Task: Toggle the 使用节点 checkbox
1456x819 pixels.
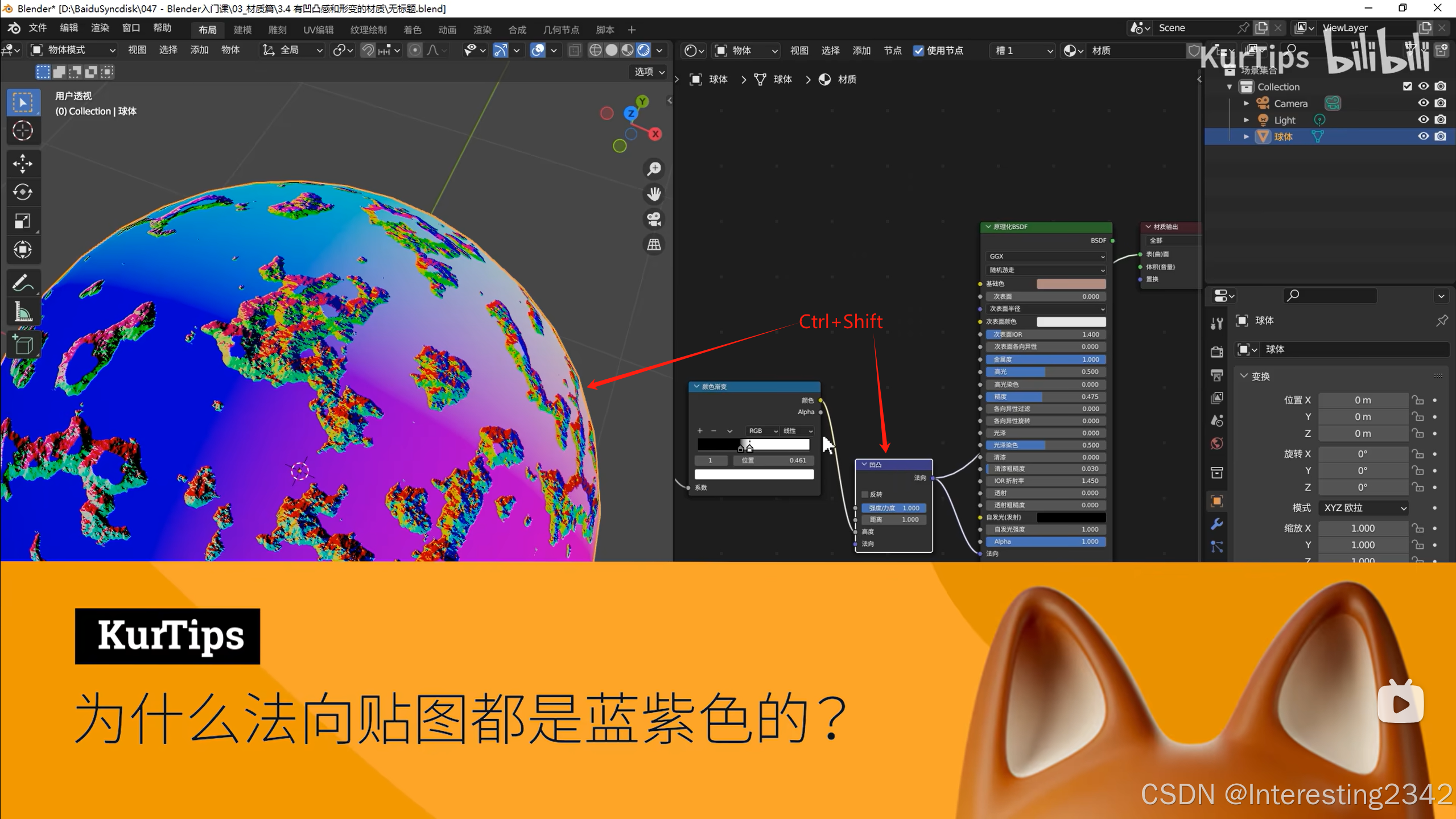Action: pyautogui.click(x=918, y=51)
